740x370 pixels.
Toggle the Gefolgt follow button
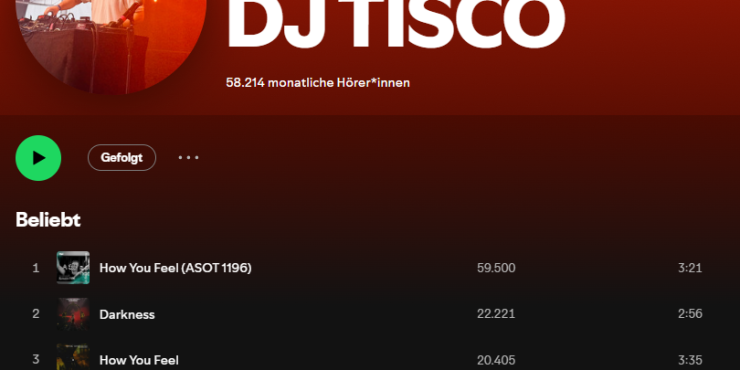click(122, 158)
